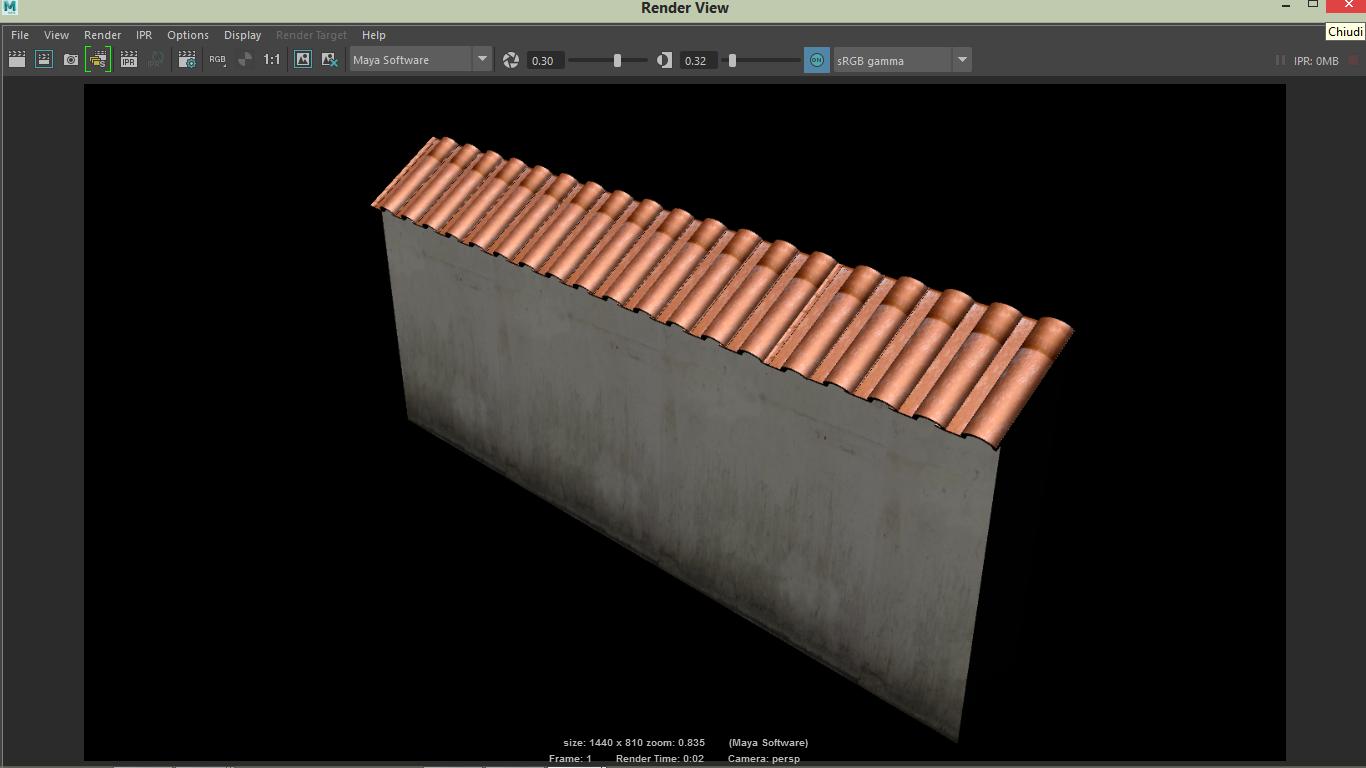Click the gamma reset icon
The image size is (1366, 768).
[664, 60]
